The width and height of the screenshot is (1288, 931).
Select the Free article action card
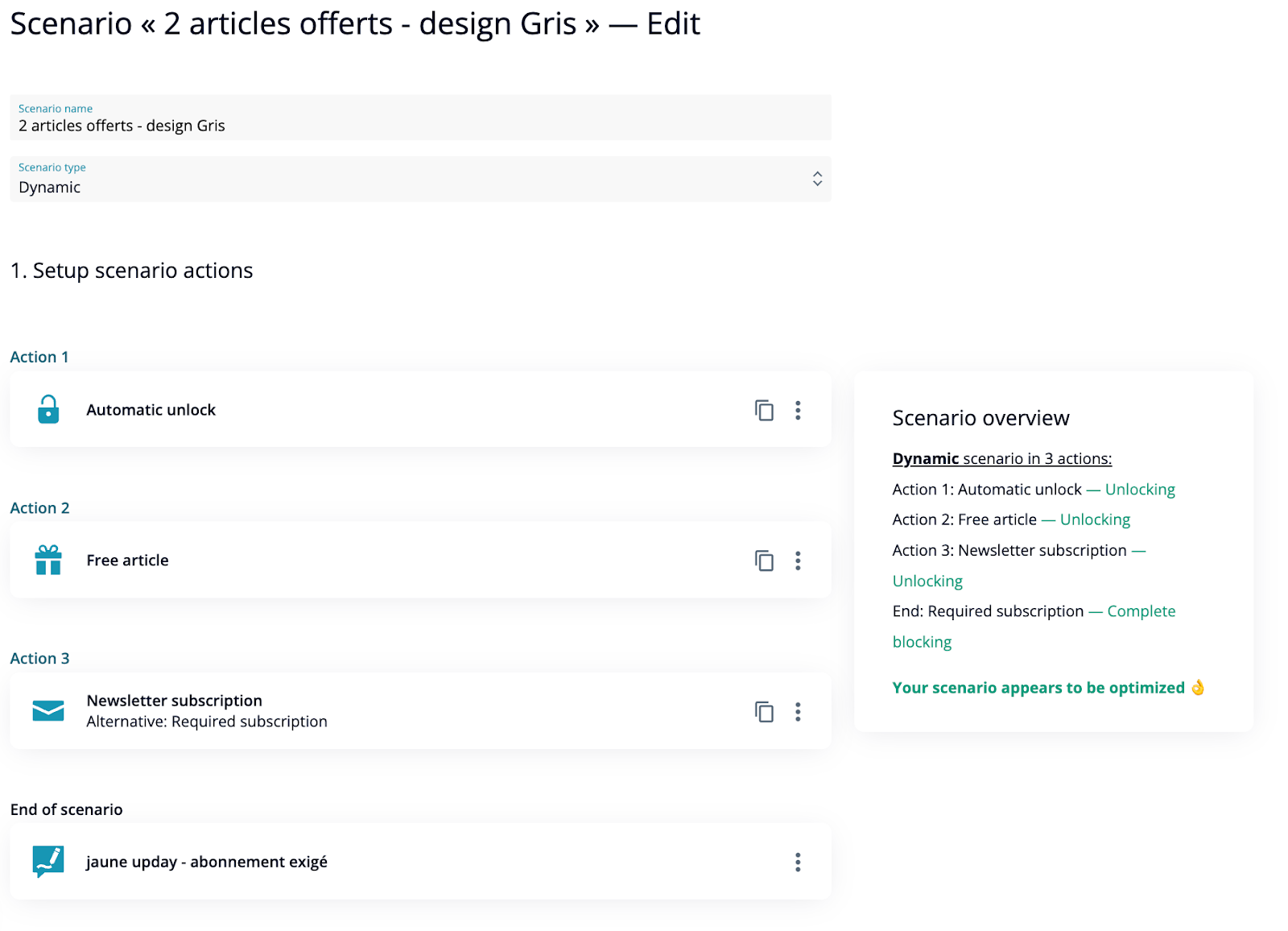[420, 560]
